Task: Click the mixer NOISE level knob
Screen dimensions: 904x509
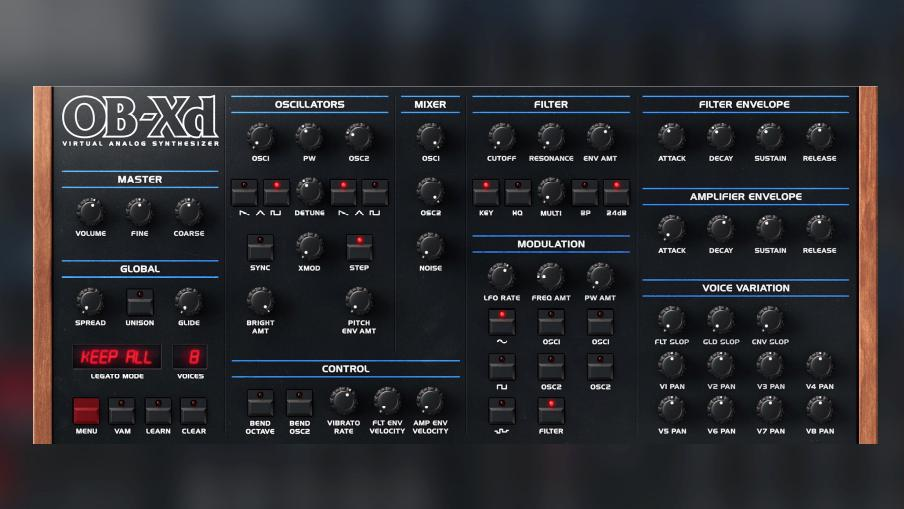Action: (430, 247)
